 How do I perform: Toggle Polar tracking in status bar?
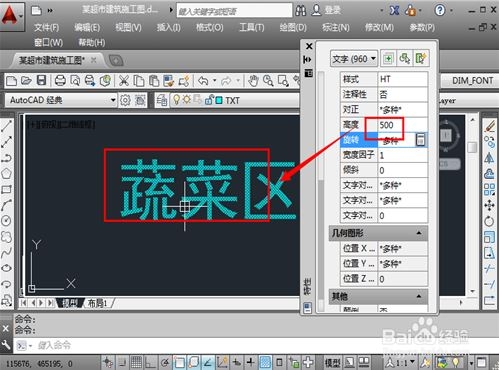coord(165,362)
